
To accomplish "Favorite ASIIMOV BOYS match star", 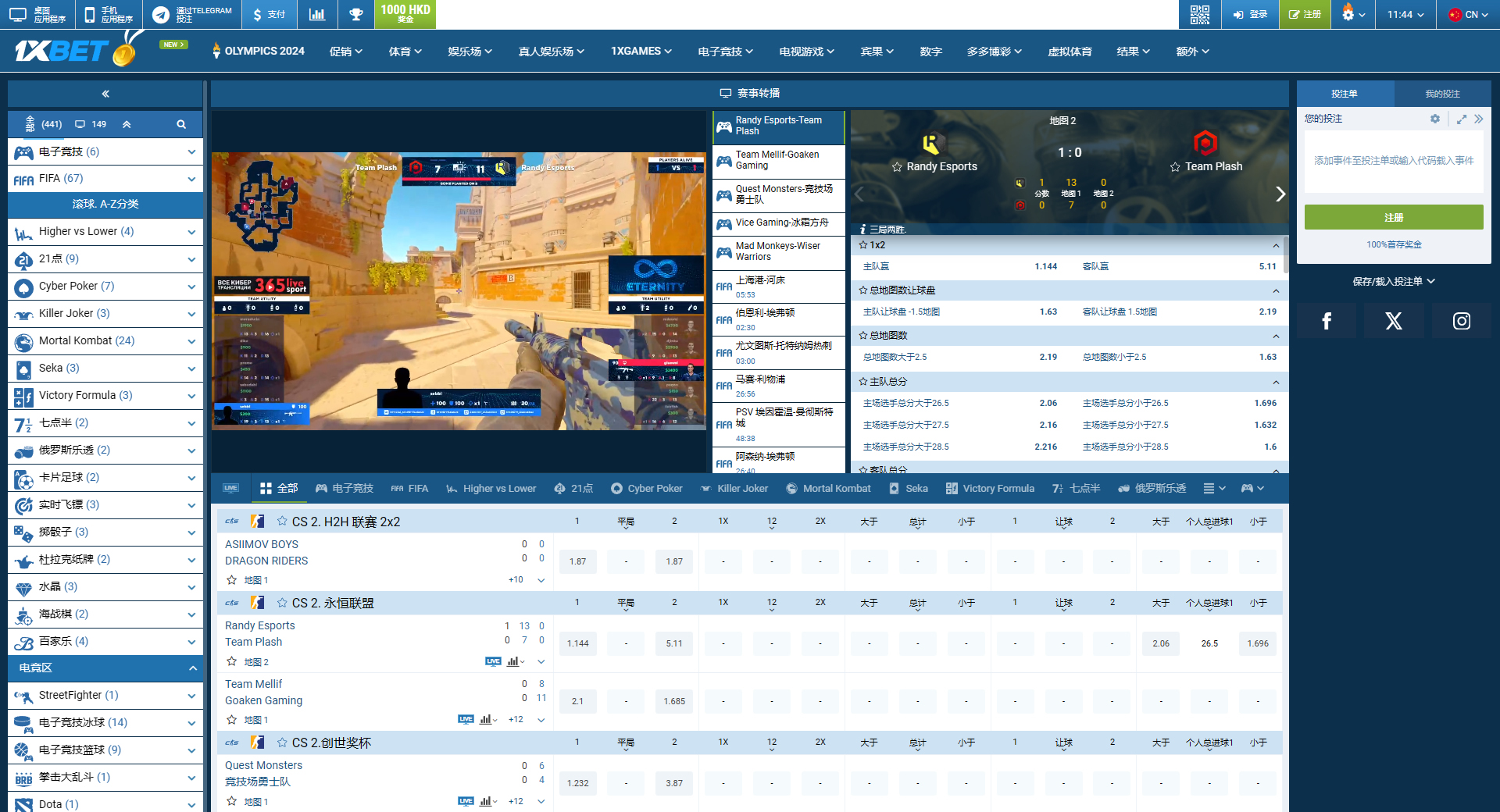I will pyautogui.click(x=231, y=580).
